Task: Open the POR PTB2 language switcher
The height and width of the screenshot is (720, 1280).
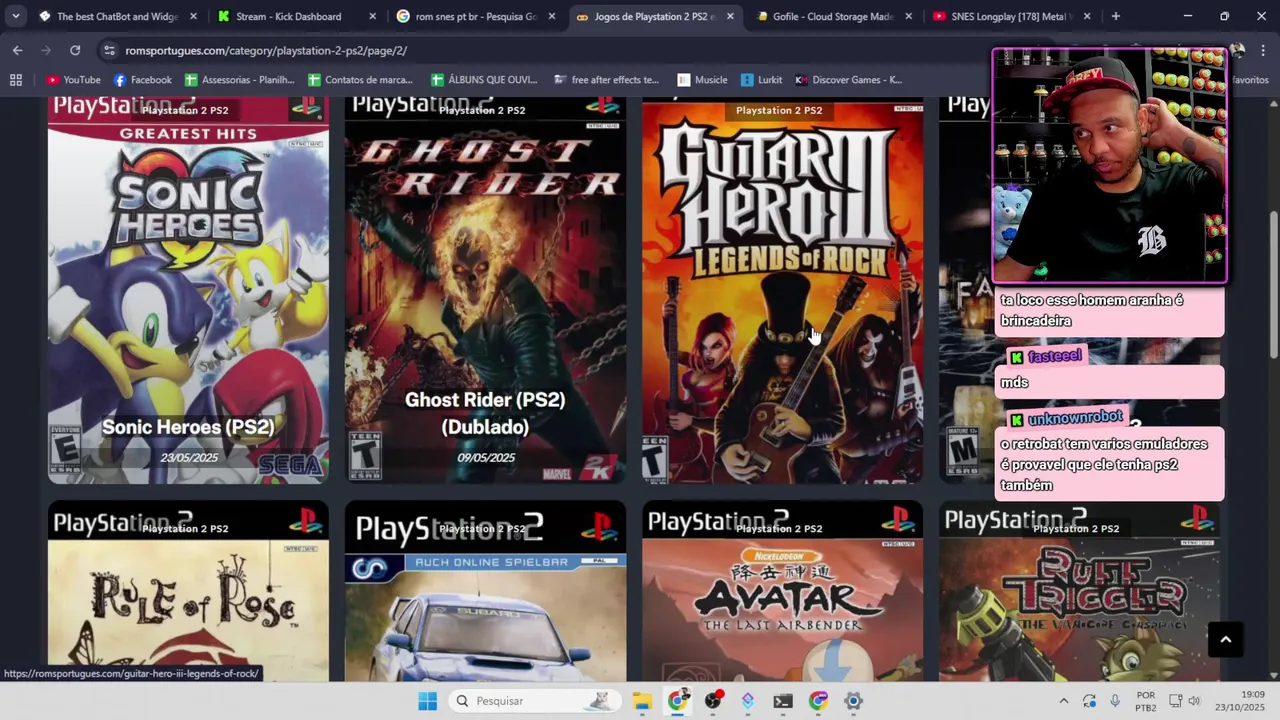Action: [1146, 701]
